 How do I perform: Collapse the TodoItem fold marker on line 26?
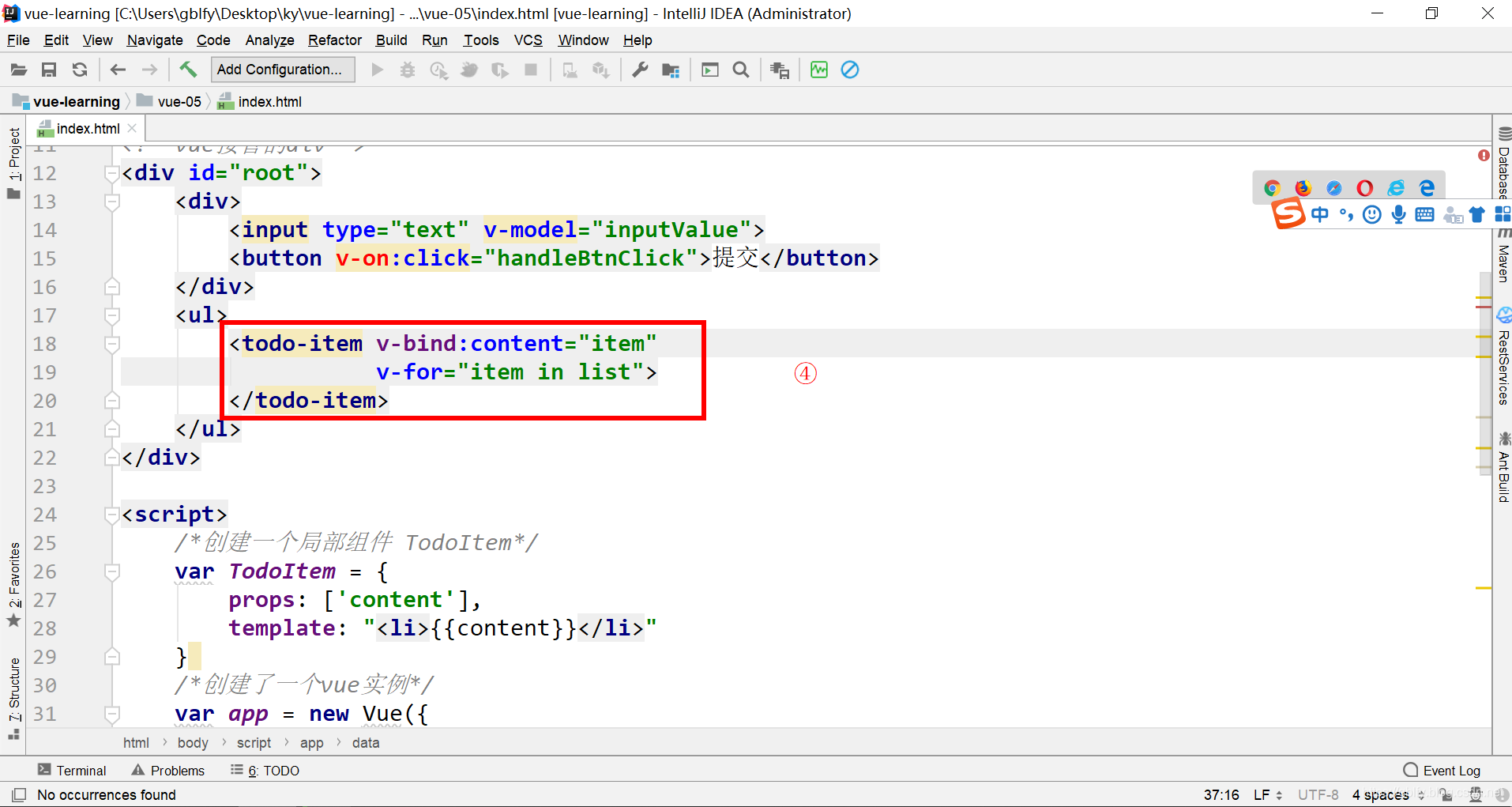coord(111,571)
